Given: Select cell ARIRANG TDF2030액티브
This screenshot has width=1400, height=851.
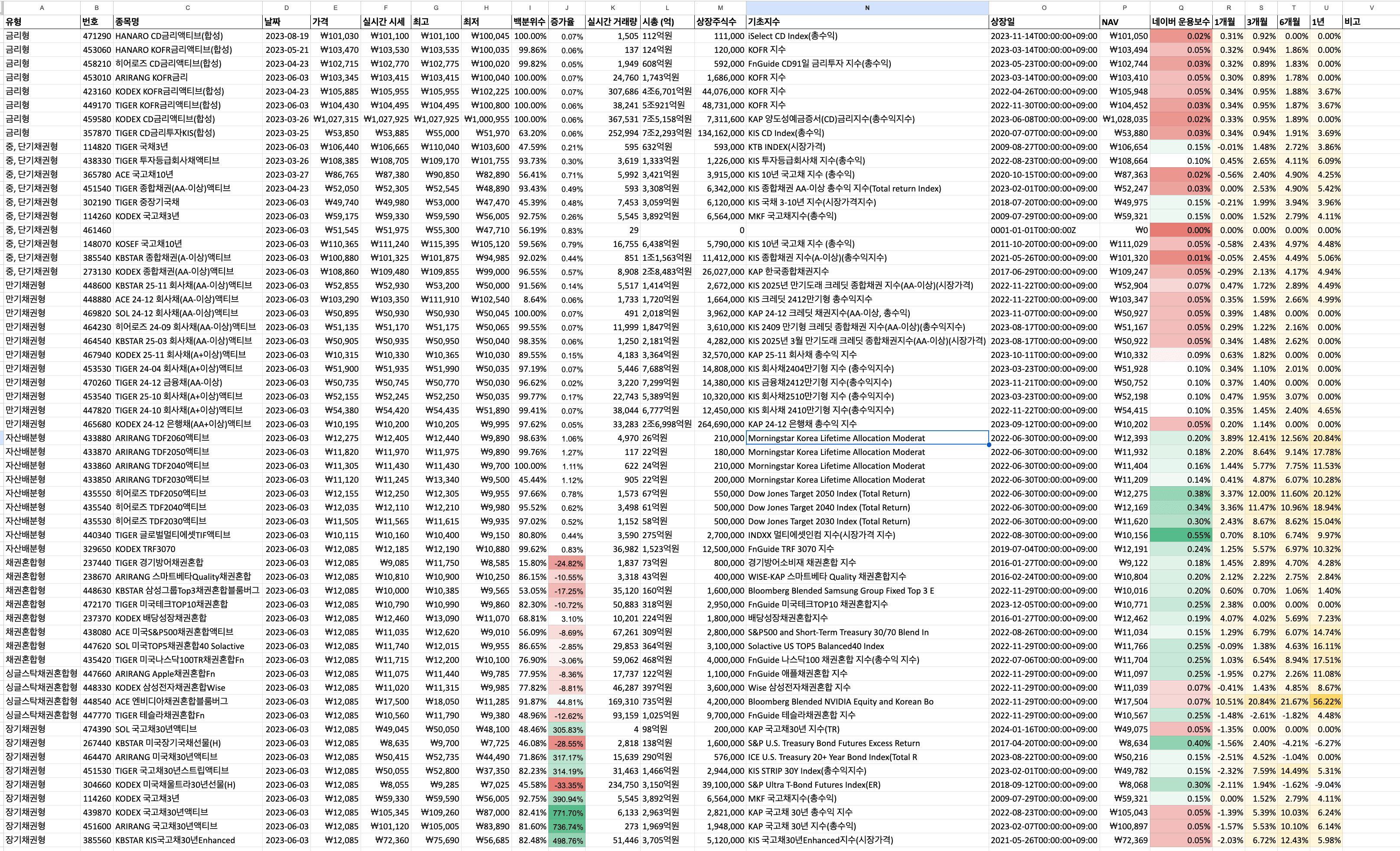Looking at the screenshot, I should [x=188, y=480].
